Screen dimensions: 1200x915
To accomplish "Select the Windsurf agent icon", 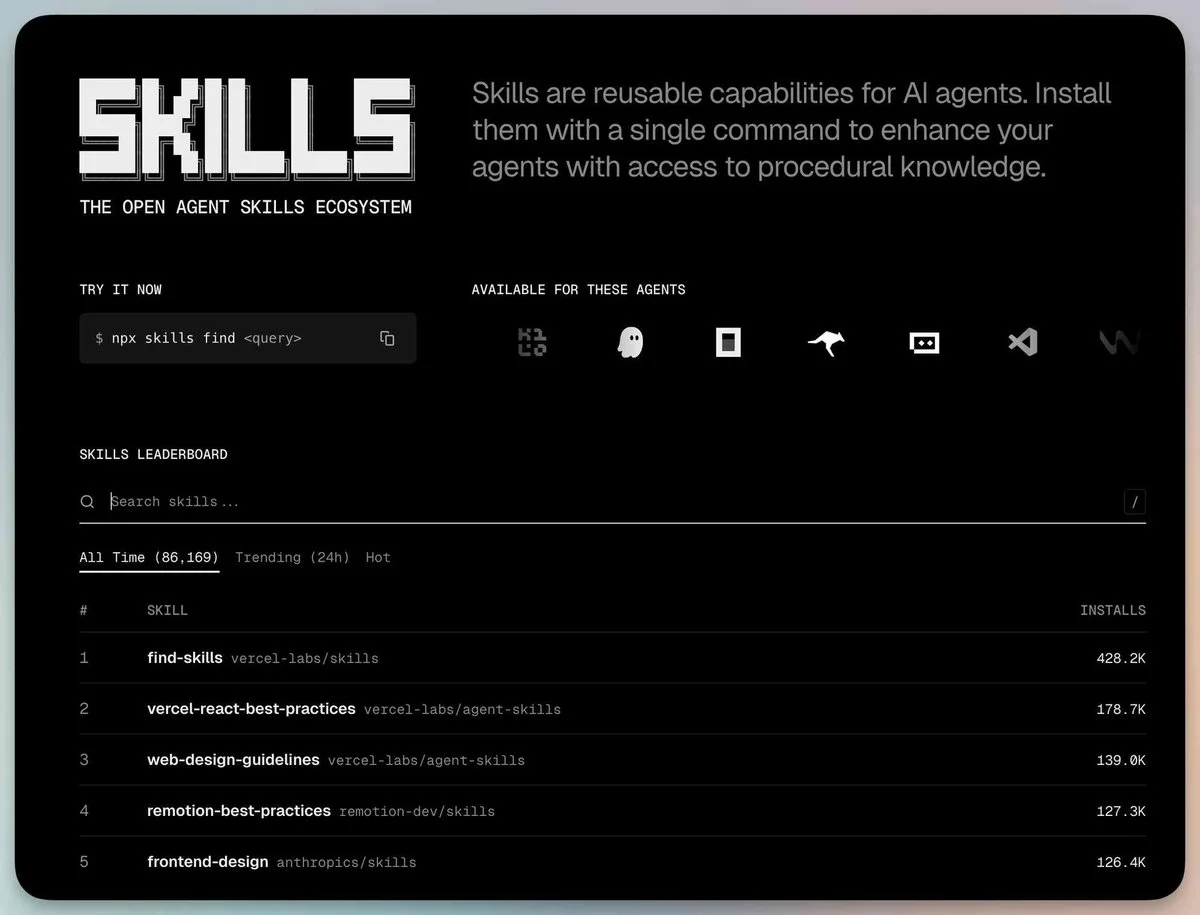I will (x=1120, y=342).
